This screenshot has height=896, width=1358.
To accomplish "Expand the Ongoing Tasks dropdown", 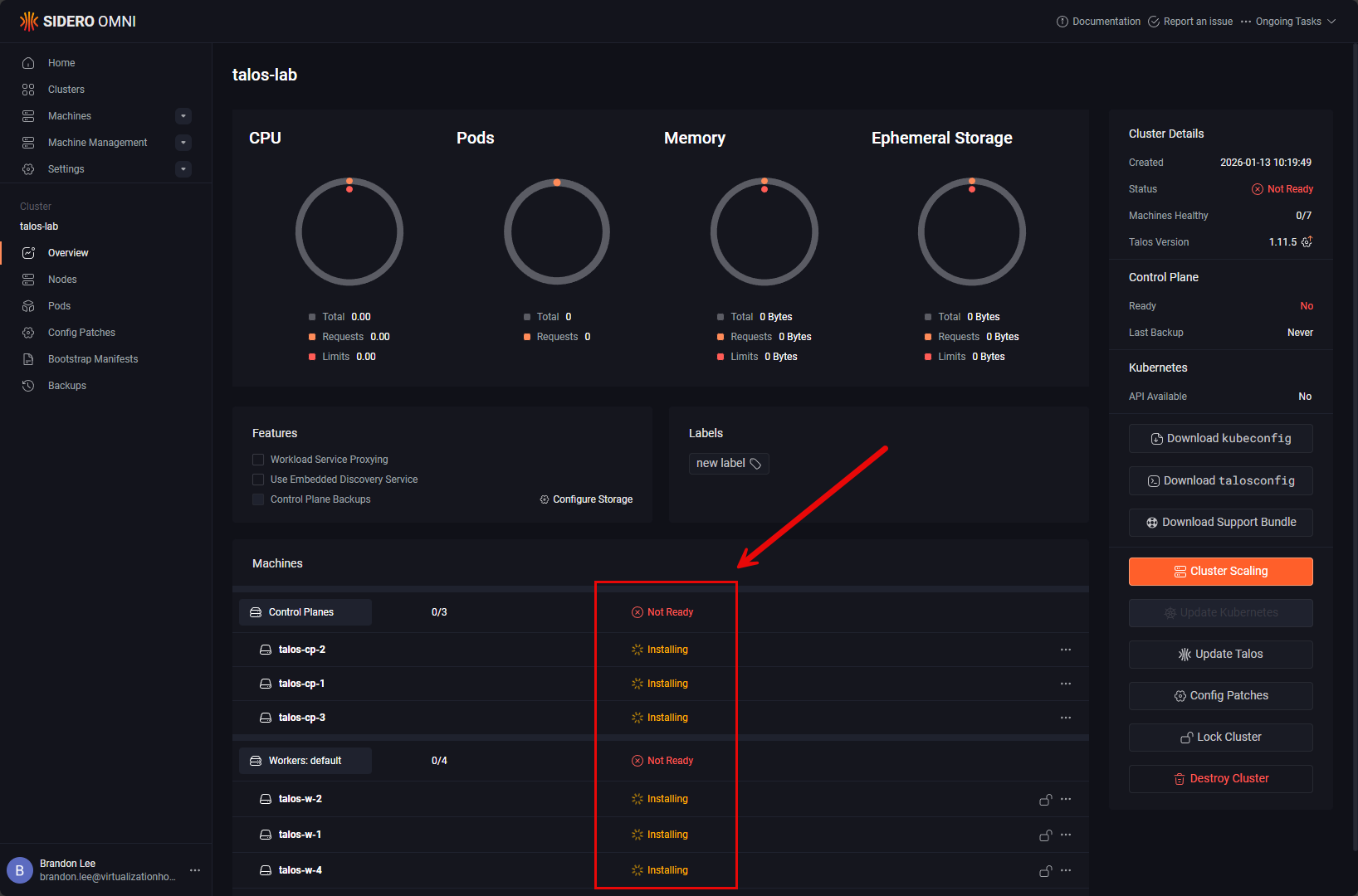I will [x=1288, y=22].
